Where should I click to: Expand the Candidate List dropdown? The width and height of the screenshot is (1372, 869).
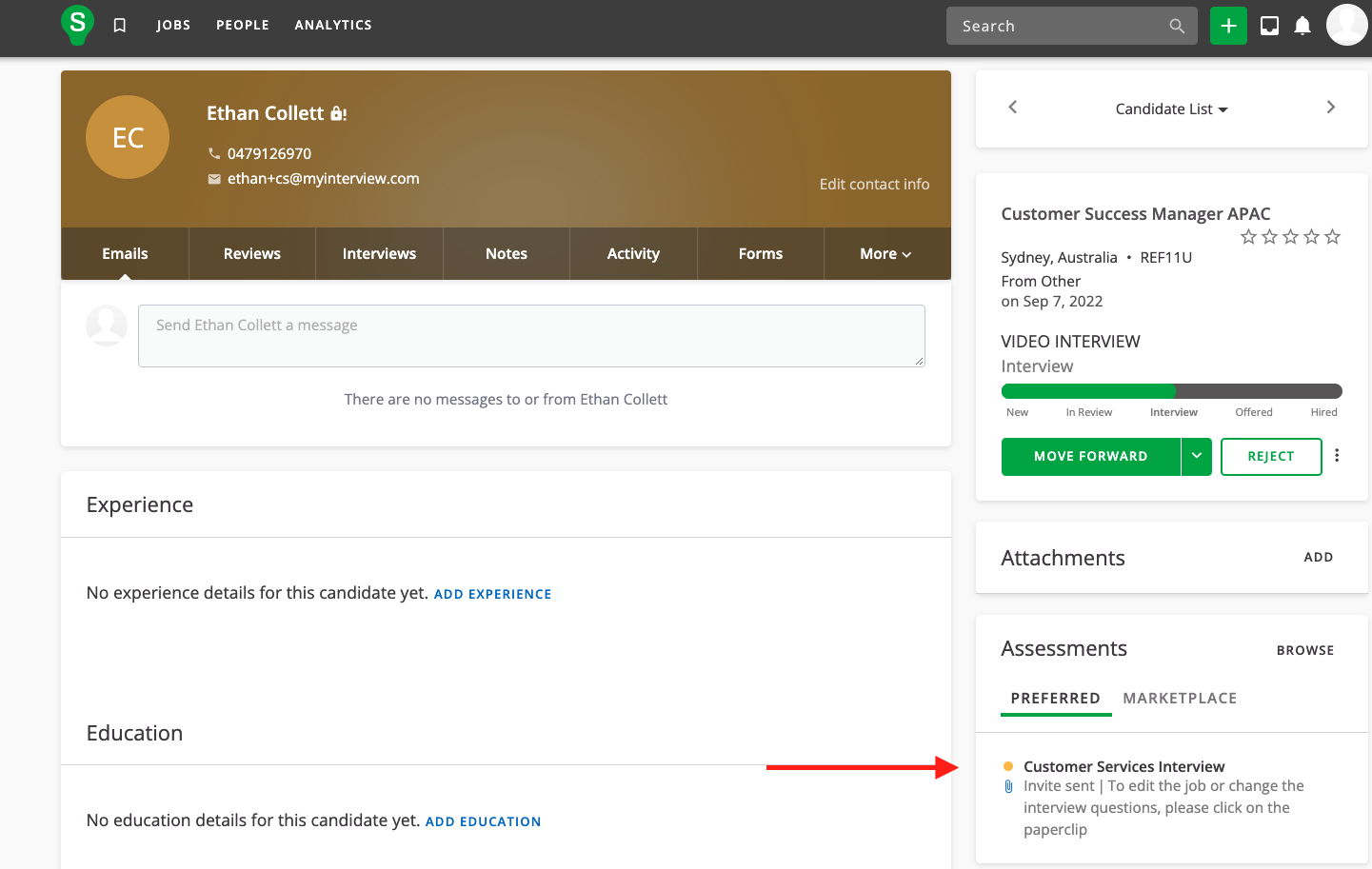click(1171, 109)
